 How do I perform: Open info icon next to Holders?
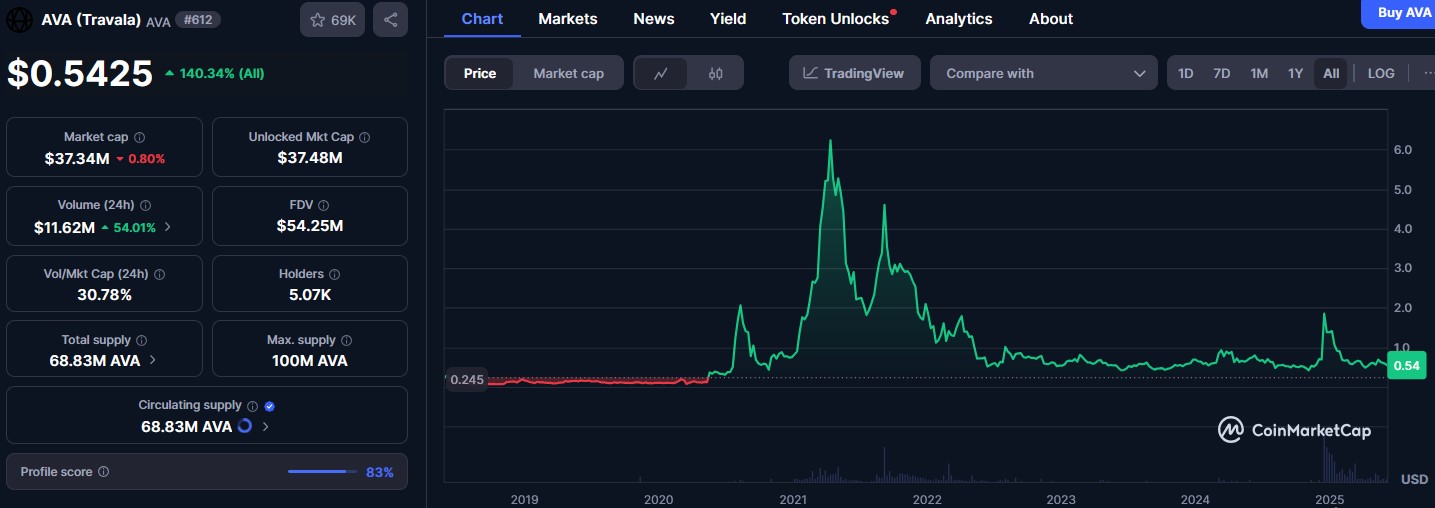334,274
